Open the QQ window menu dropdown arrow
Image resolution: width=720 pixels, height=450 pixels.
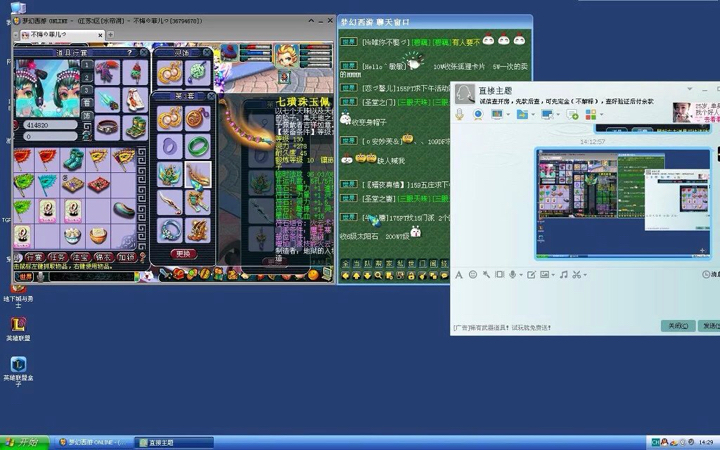pos(689,89)
